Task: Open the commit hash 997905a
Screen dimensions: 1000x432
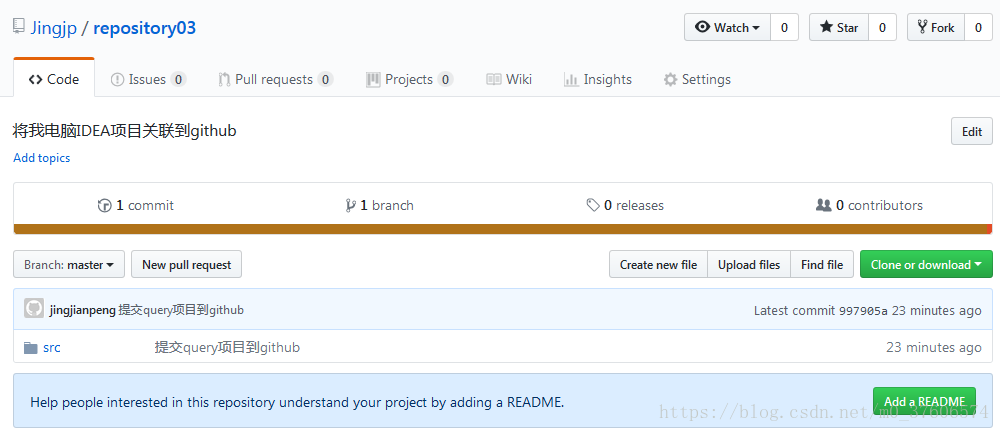Action: pyautogui.click(x=863, y=311)
